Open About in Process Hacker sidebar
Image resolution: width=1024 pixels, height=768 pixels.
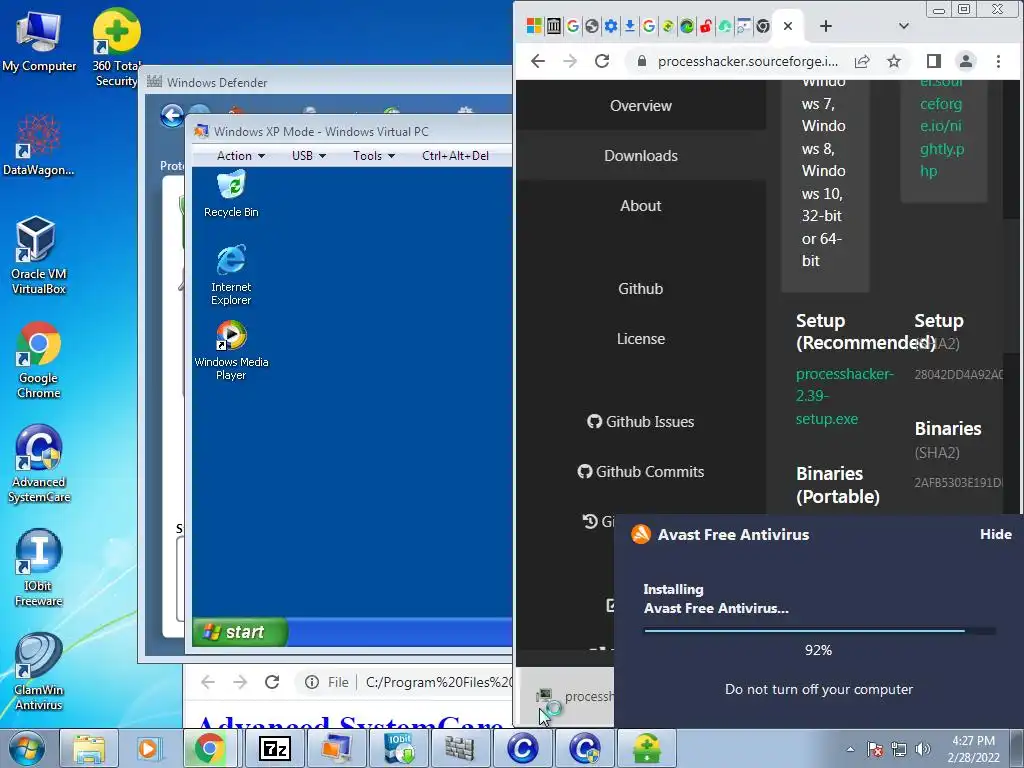pos(641,206)
